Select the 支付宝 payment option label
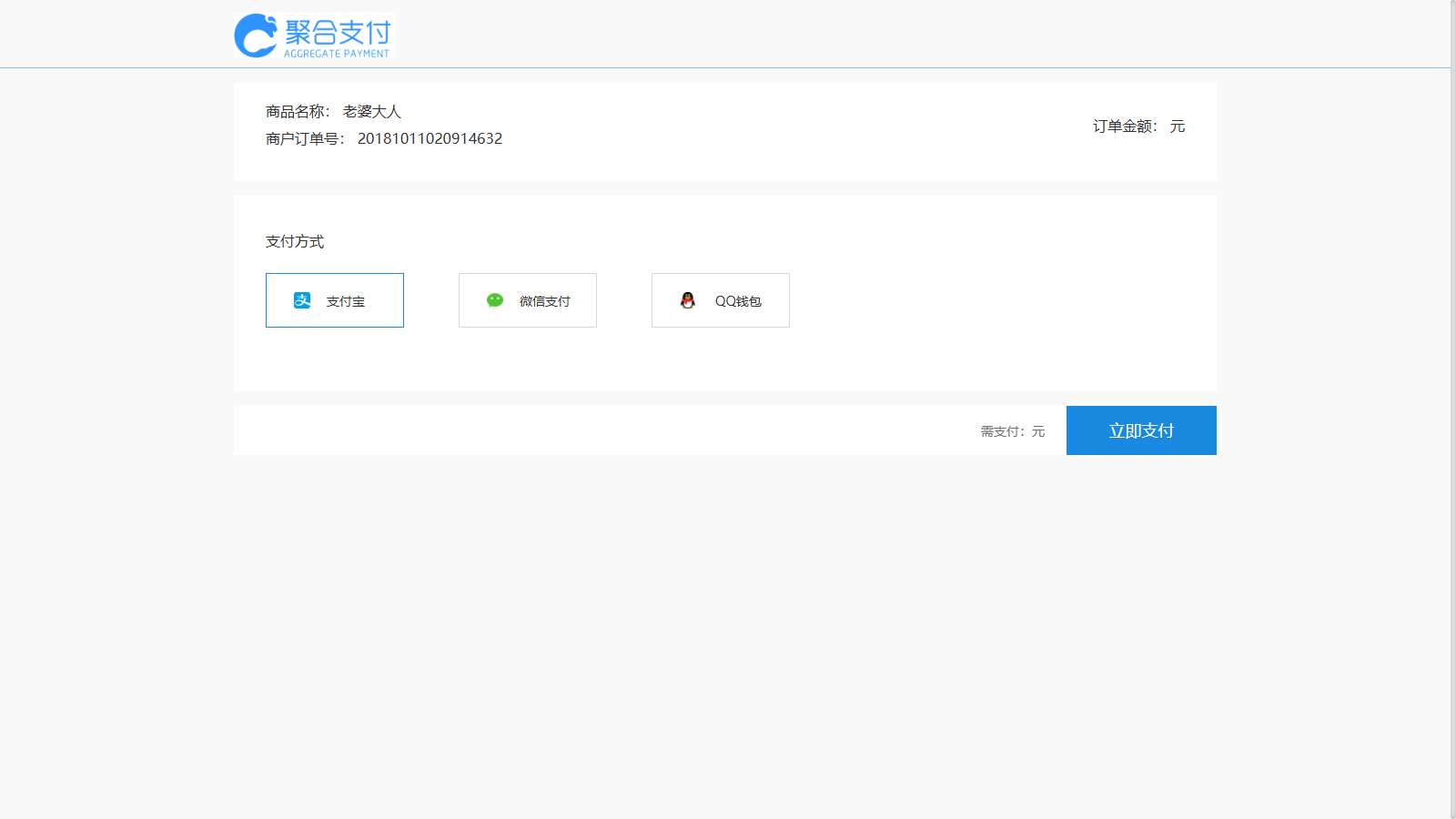Screen dimensions: 1456x819 [346, 301]
